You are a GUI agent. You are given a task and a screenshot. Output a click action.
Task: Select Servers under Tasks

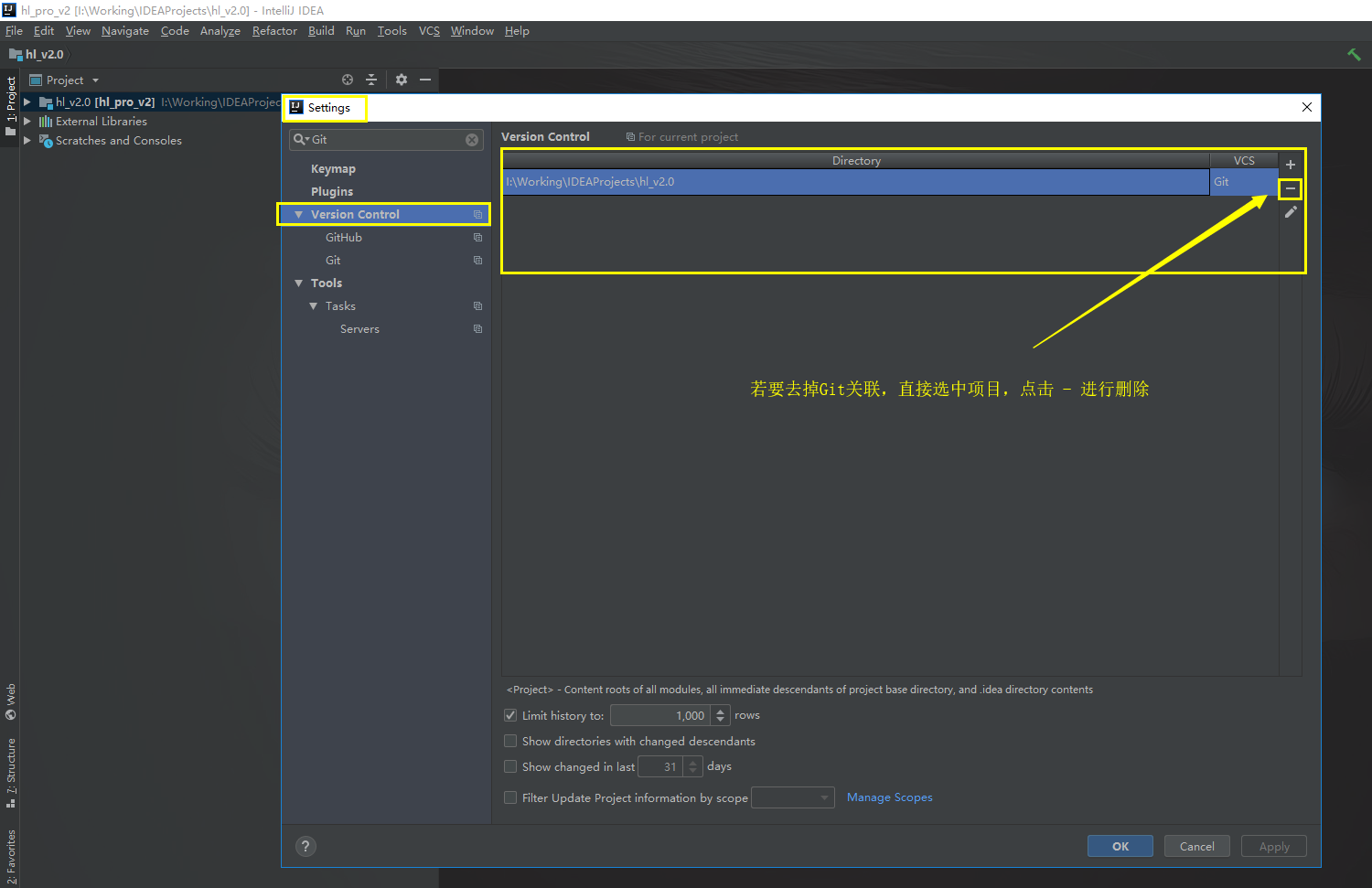(x=359, y=329)
